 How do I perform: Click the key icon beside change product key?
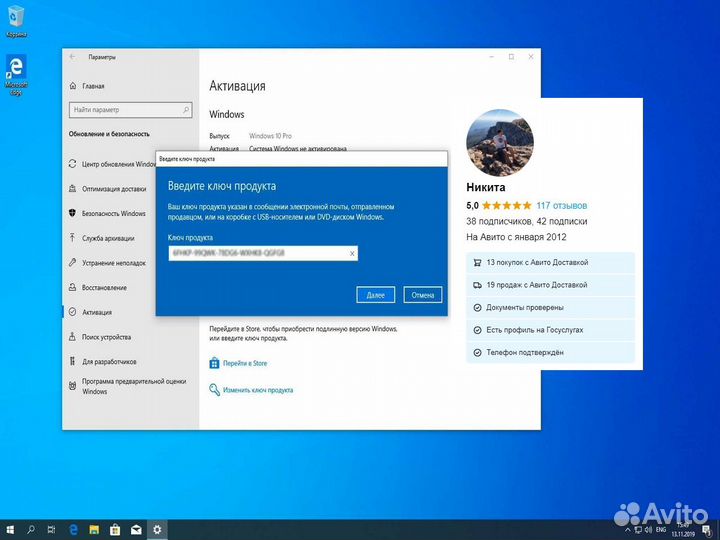pyautogui.click(x=214, y=390)
